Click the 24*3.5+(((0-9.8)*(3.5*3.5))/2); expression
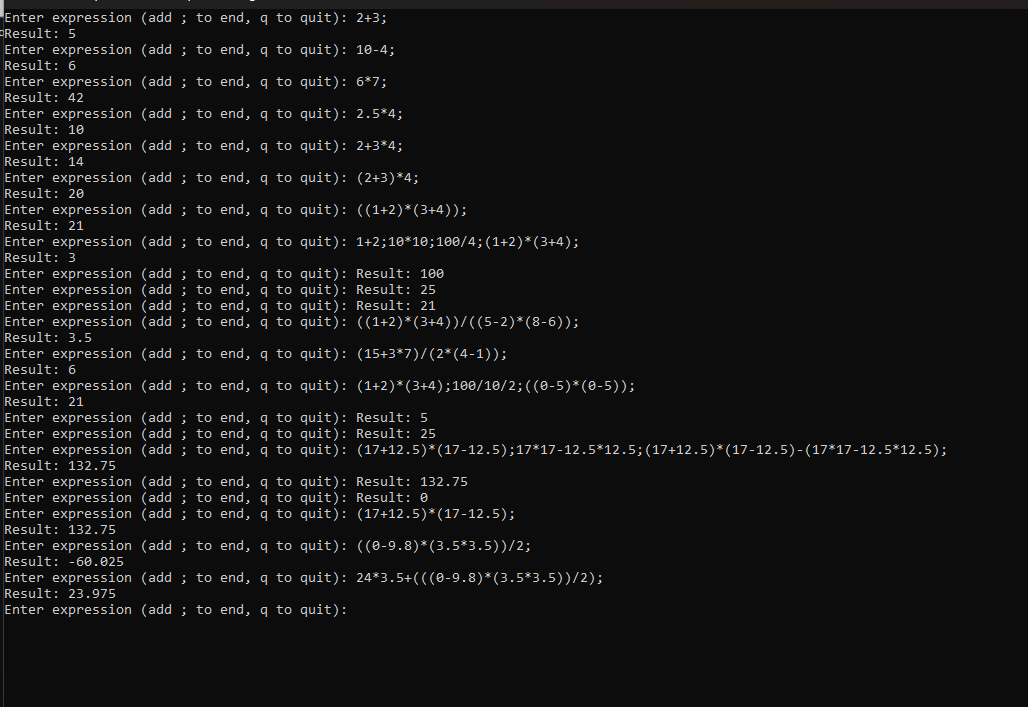The image size is (1028, 707). (x=479, y=578)
